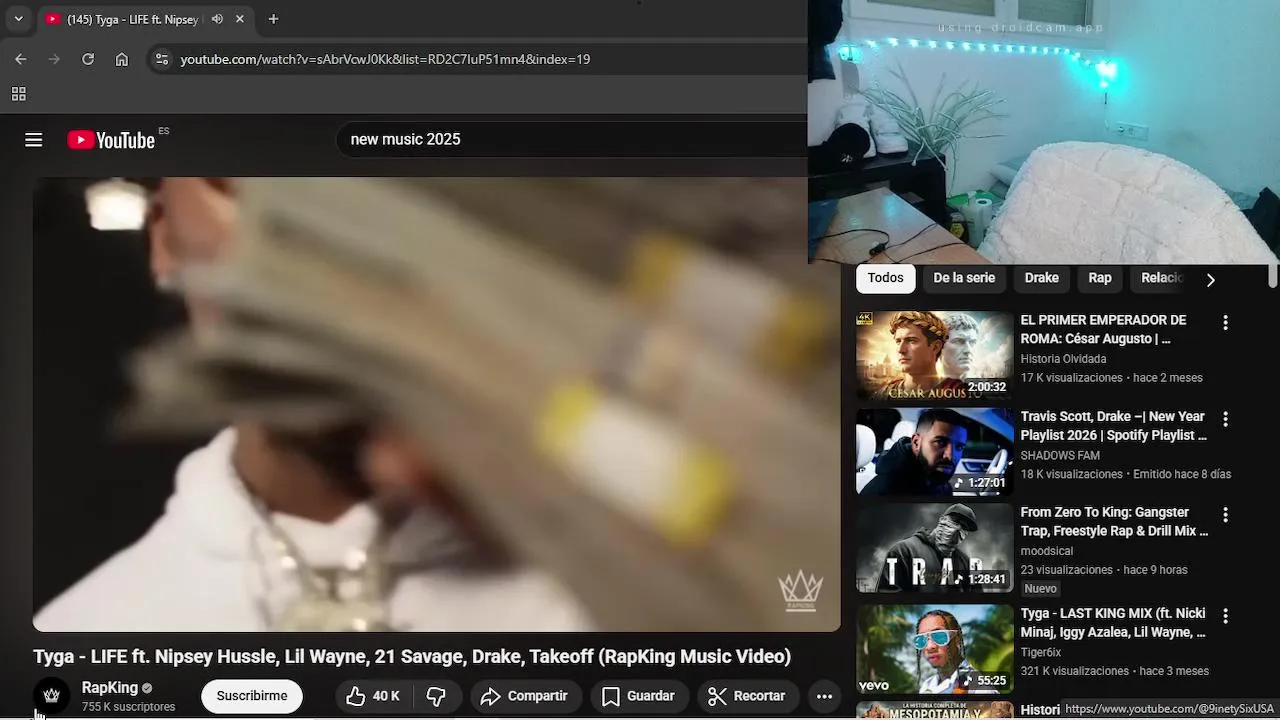Screen dimensions: 1280x720
Task: Open options menu for César Augusto video
Action: click(1225, 323)
